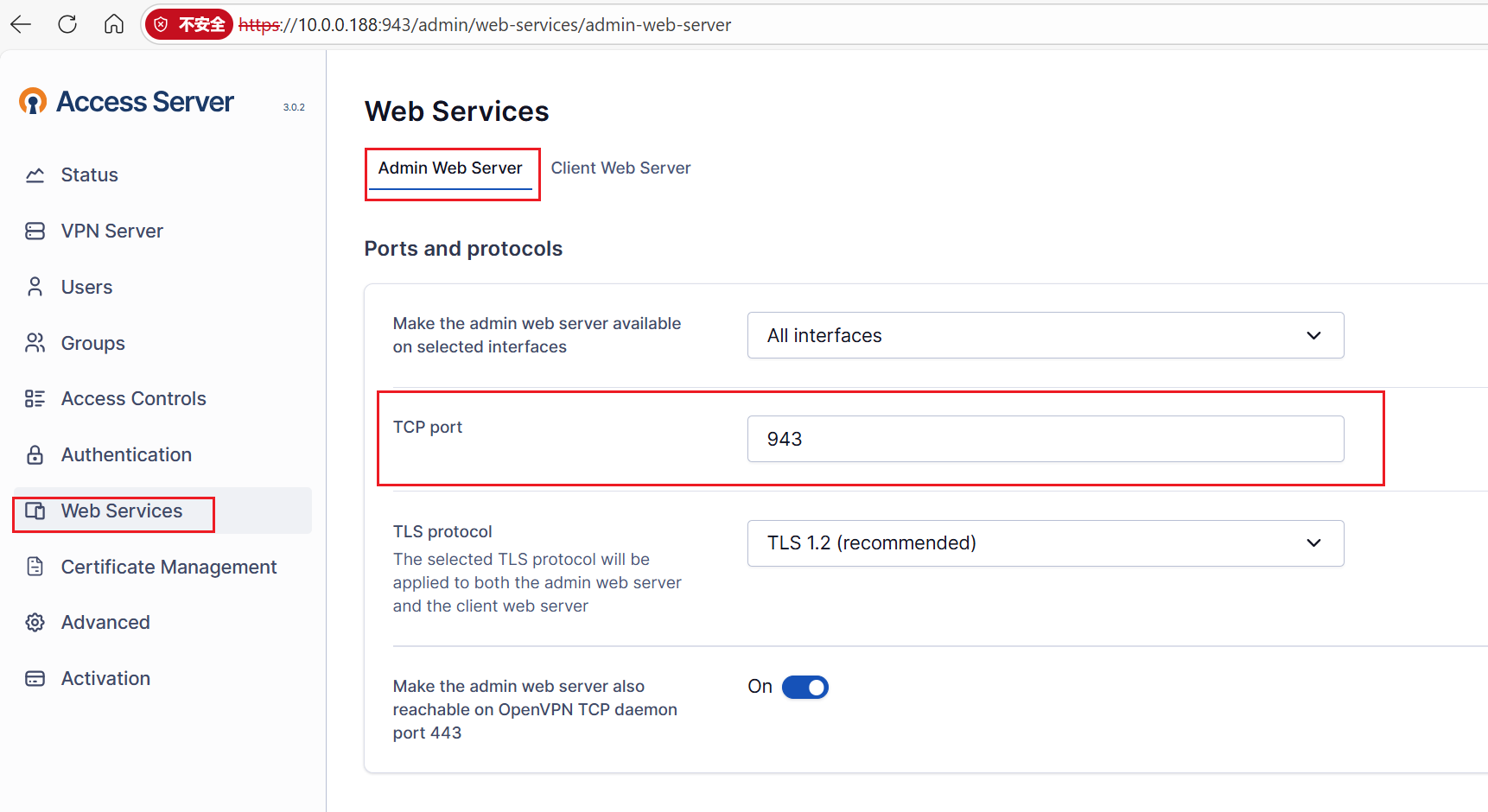Viewport: 1488px width, 812px height.
Task: Reload the page with browser refresh button
Action: (x=67, y=24)
